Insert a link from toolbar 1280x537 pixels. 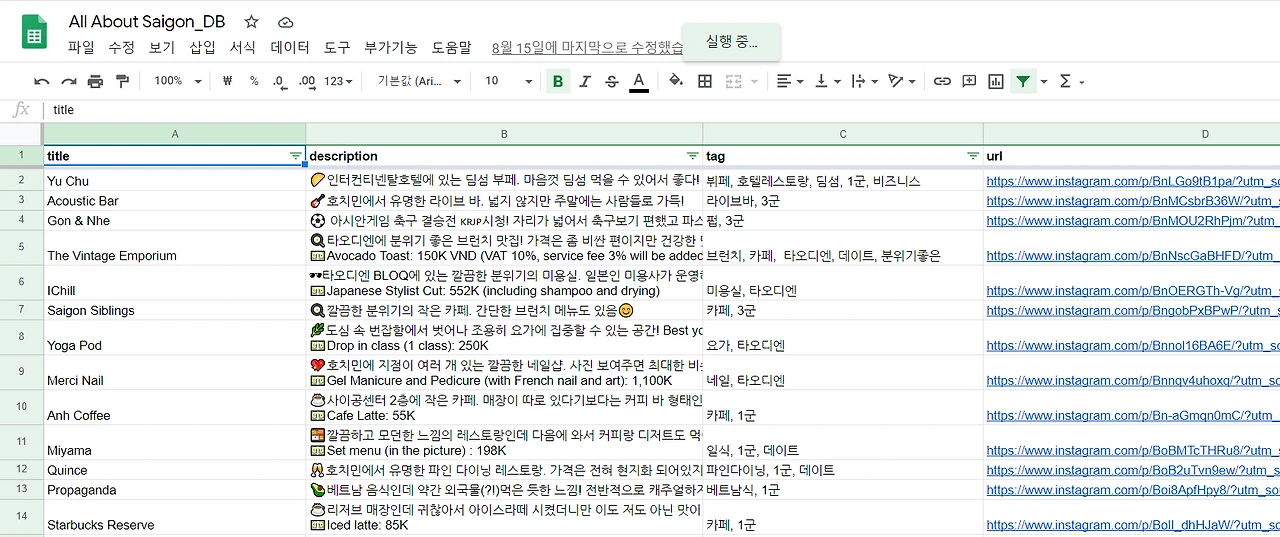click(942, 81)
